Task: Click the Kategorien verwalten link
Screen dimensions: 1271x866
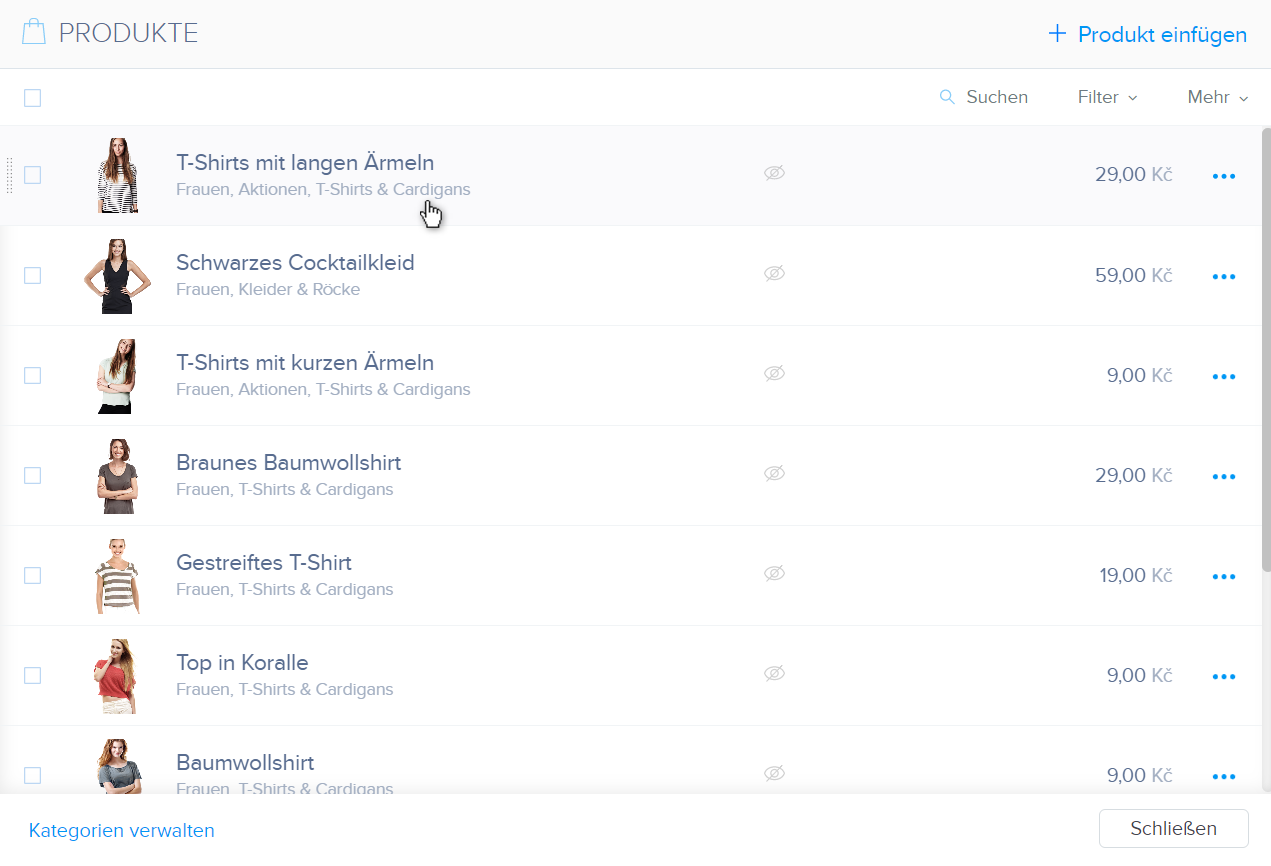Action: click(122, 830)
